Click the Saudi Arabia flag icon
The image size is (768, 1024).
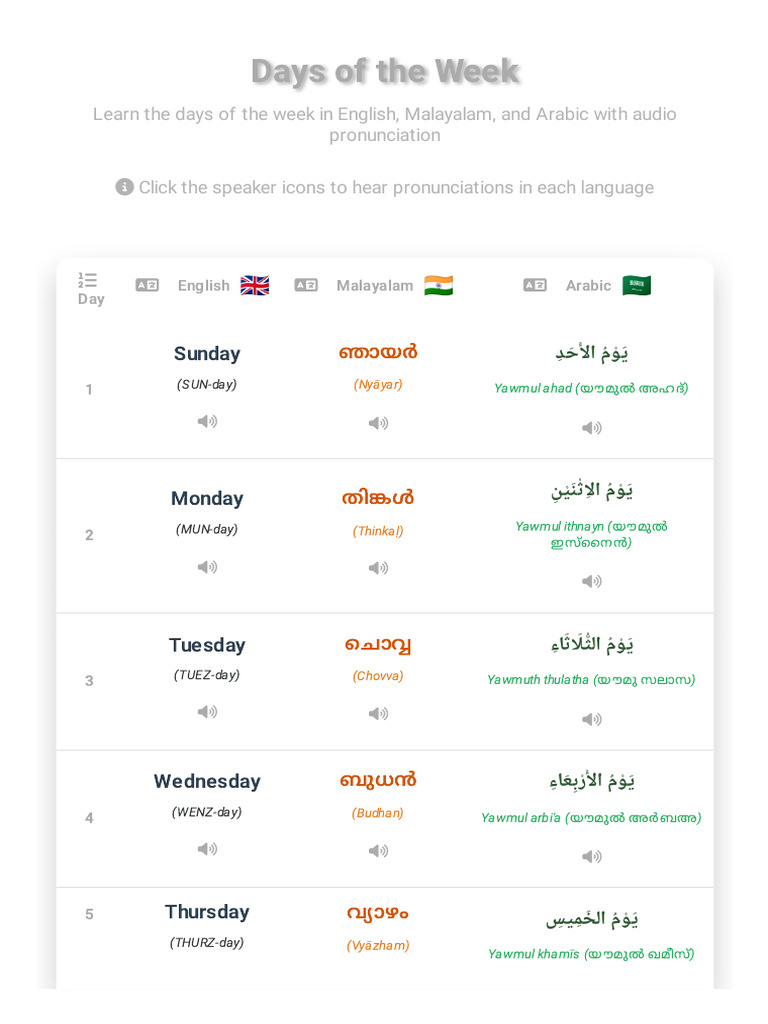(637, 286)
